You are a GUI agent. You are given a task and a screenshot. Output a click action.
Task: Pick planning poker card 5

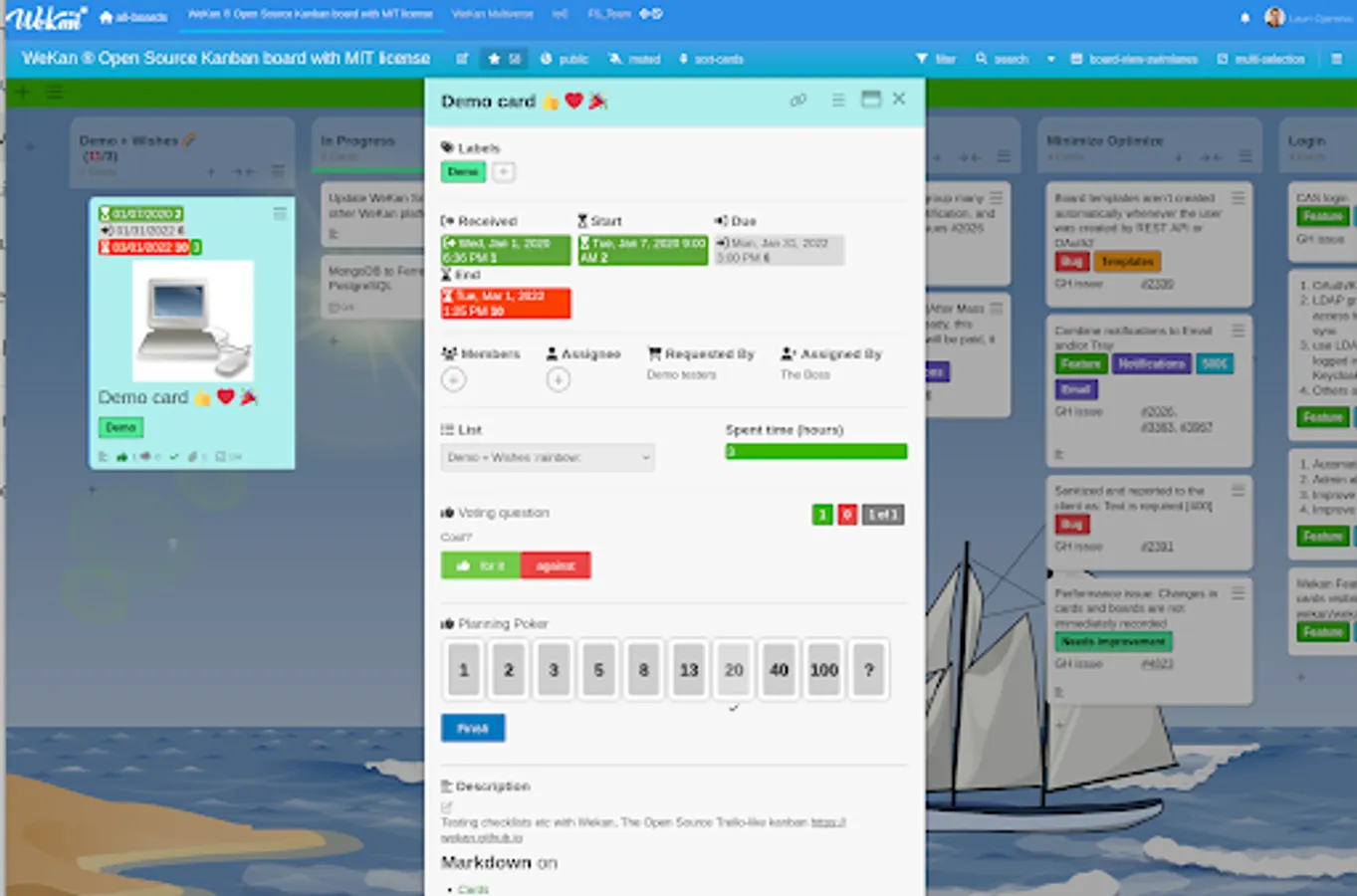tap(598, 670)
